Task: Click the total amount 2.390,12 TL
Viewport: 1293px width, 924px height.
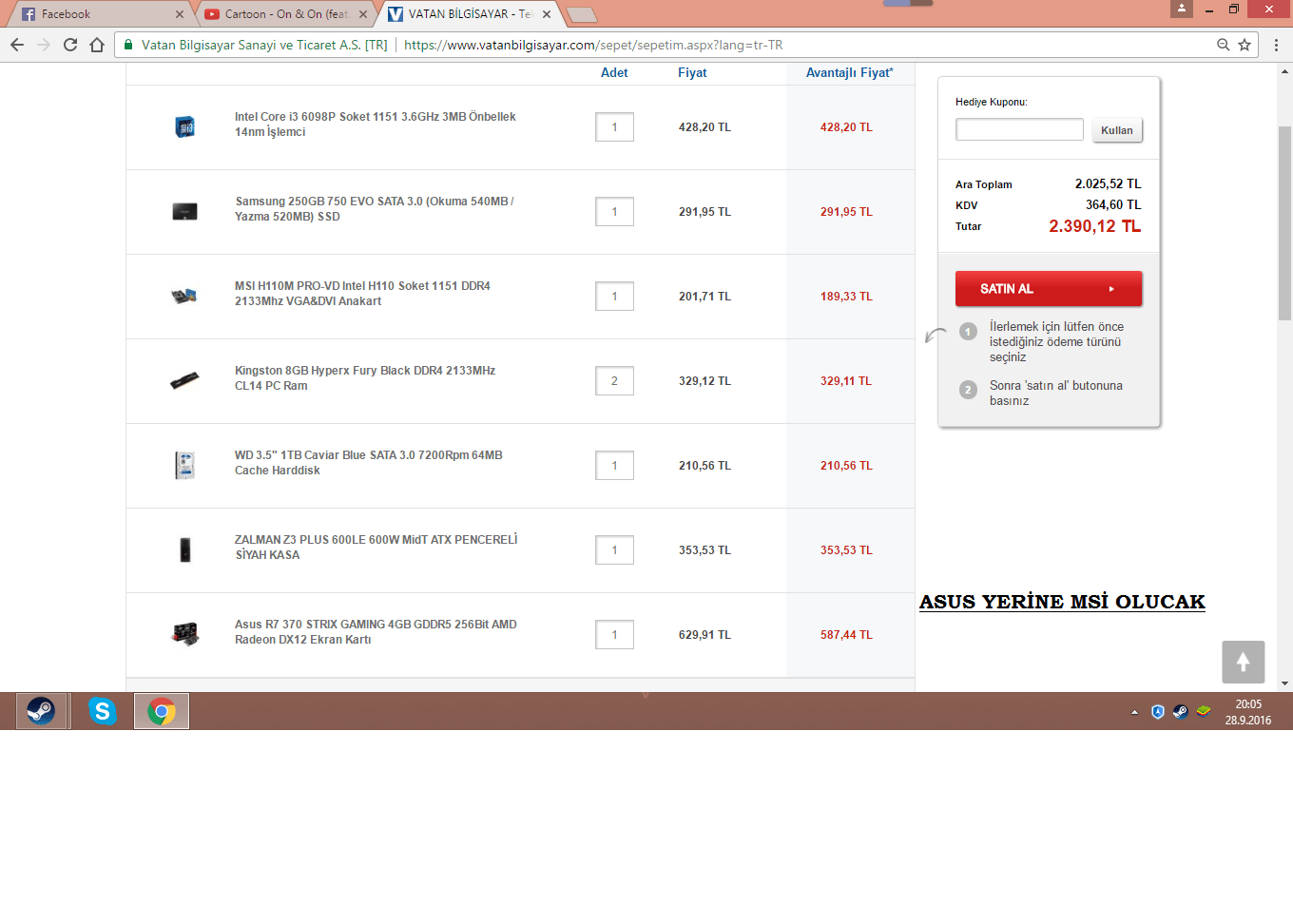Action: [x=1094, y=226]
